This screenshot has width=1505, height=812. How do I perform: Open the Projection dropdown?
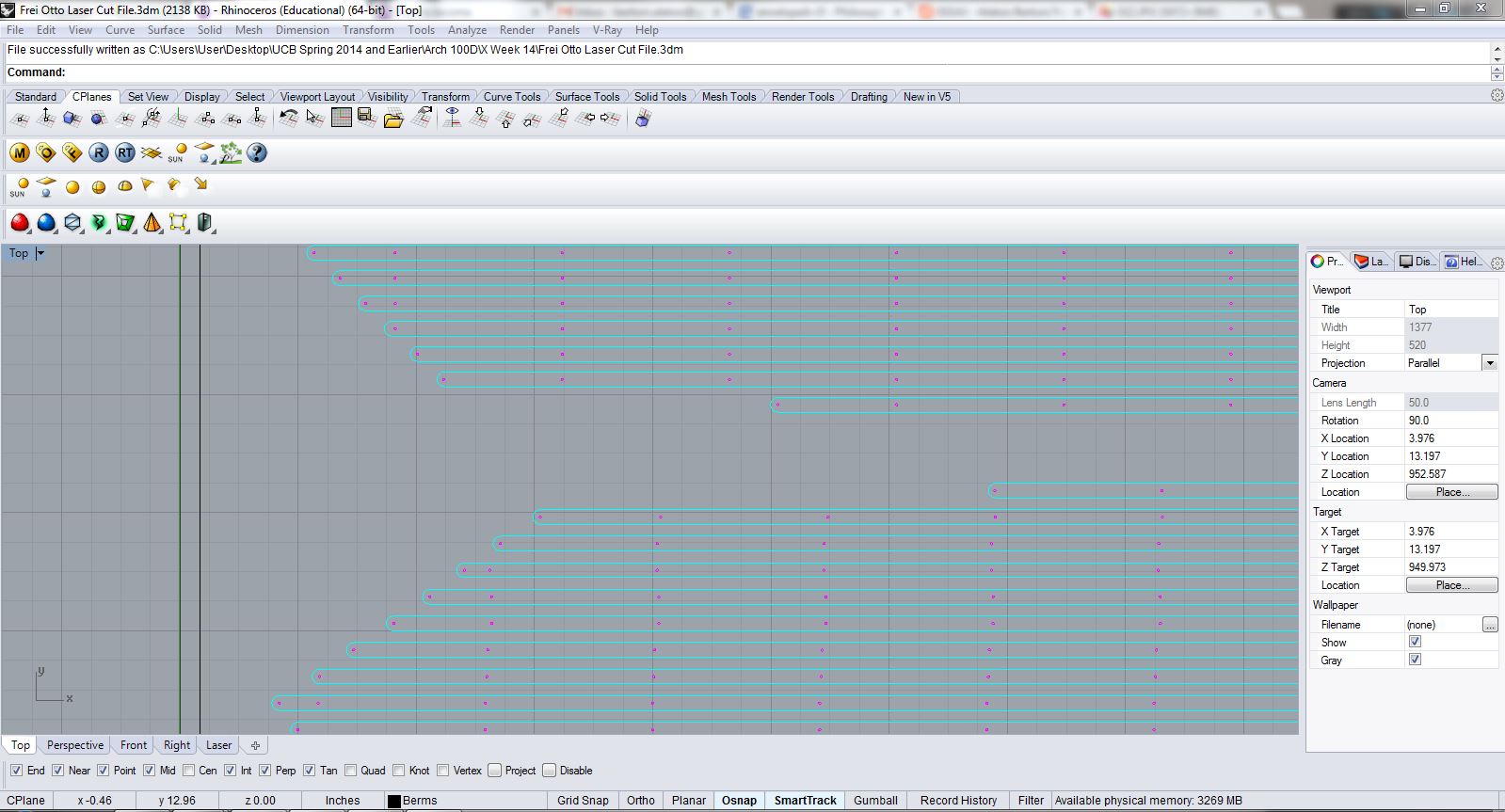1489,363
